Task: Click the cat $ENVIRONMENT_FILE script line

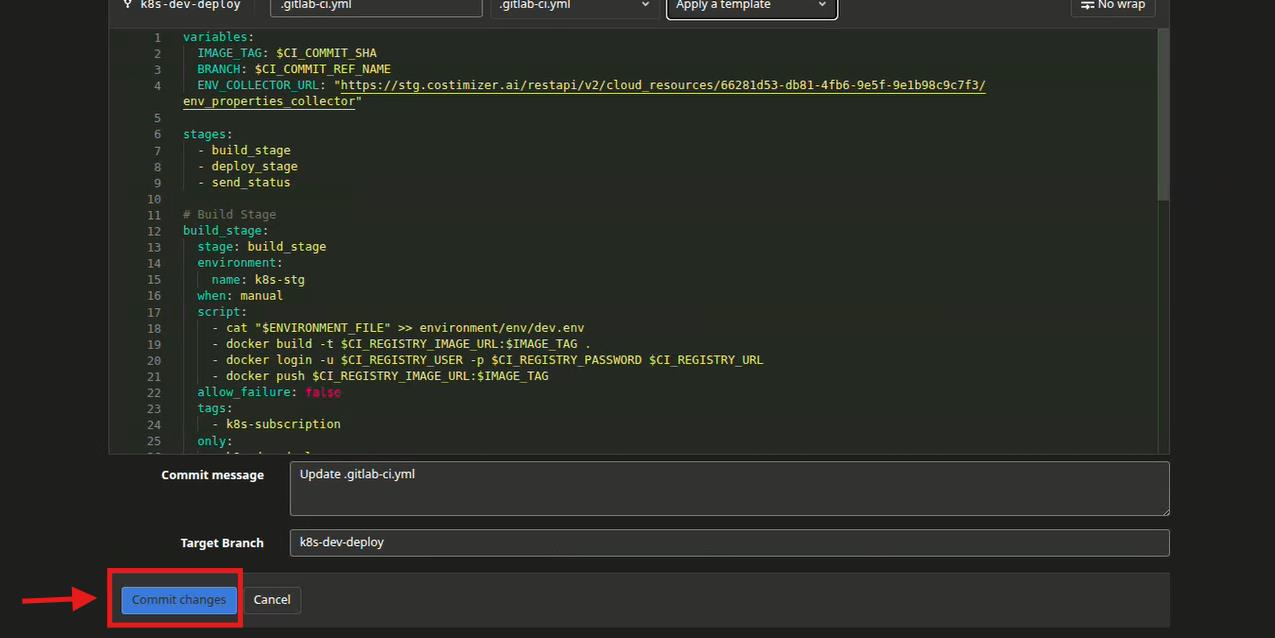Action: pos(398,328)
